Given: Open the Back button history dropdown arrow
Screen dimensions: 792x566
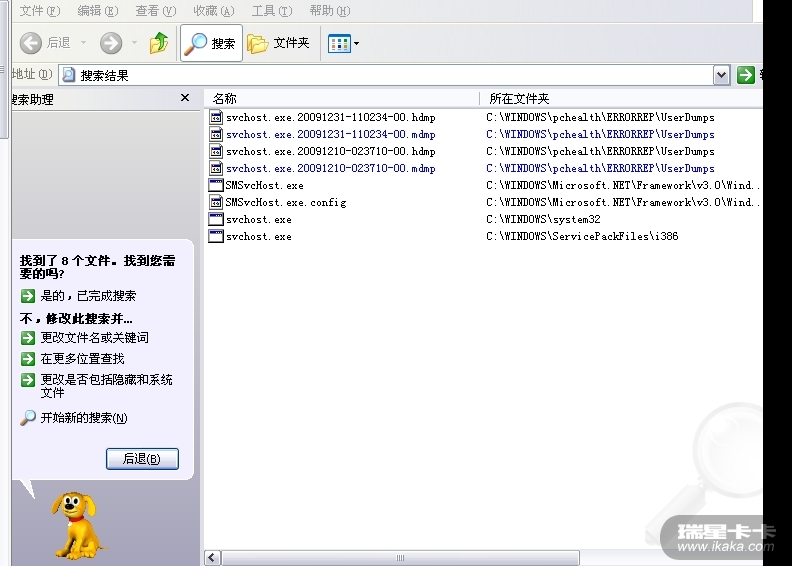Looking at the screenshot, I should (x=84, y=43).
